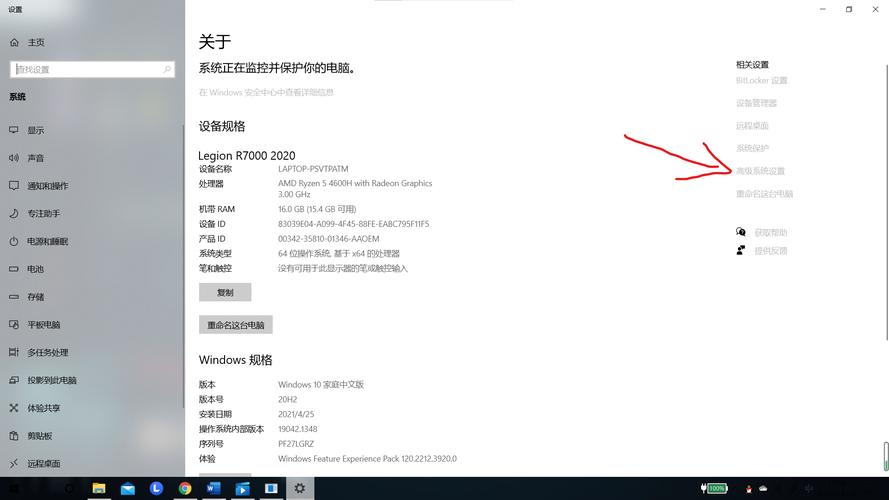Open 存储 storage settings icon

[14, 296]
